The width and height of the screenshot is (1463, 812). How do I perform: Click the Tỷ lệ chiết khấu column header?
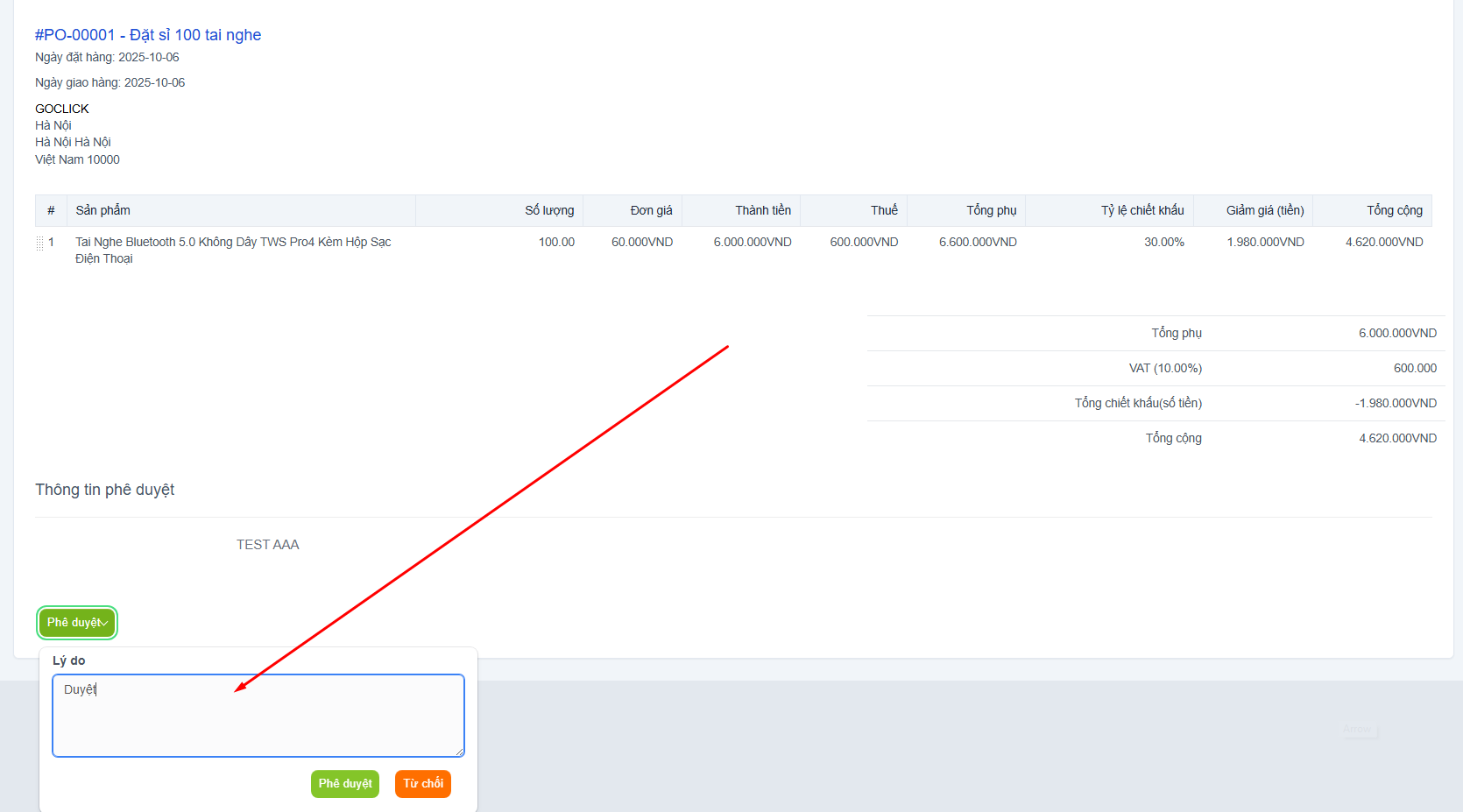click(x=1141, y=210)
